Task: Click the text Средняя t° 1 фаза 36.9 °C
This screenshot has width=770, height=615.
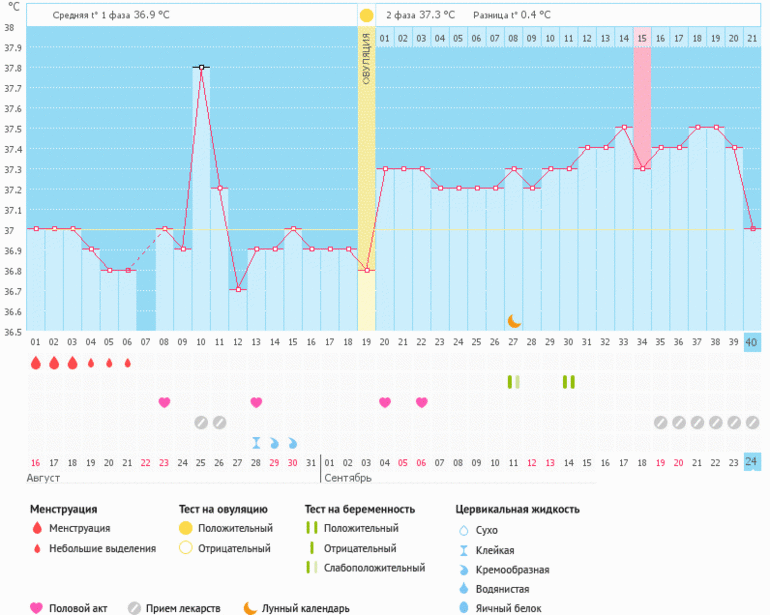Action: pyautogui.click(x=111, y=15)
